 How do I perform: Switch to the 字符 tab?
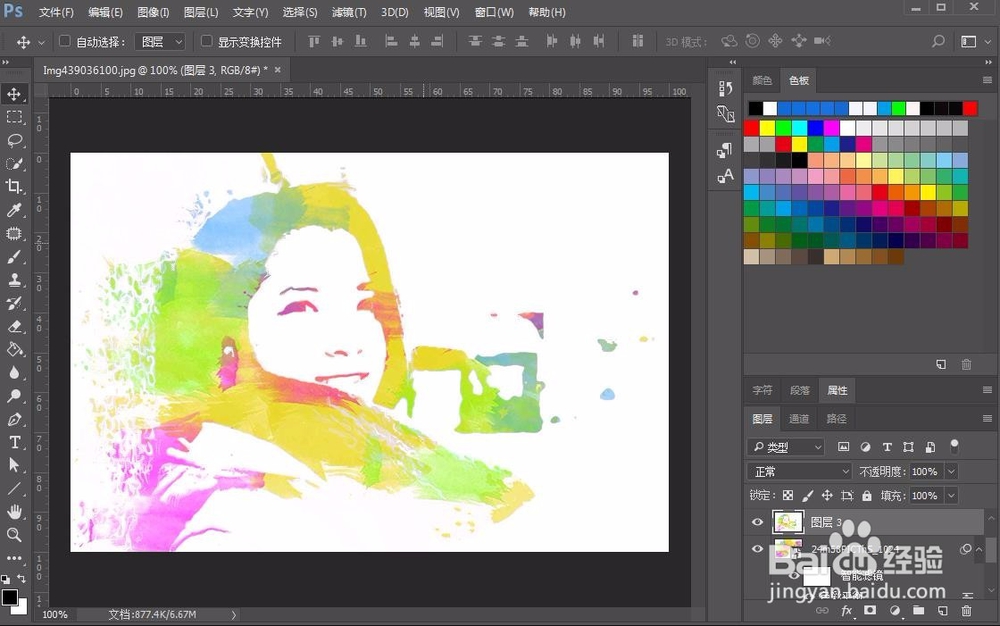(762, 390)
